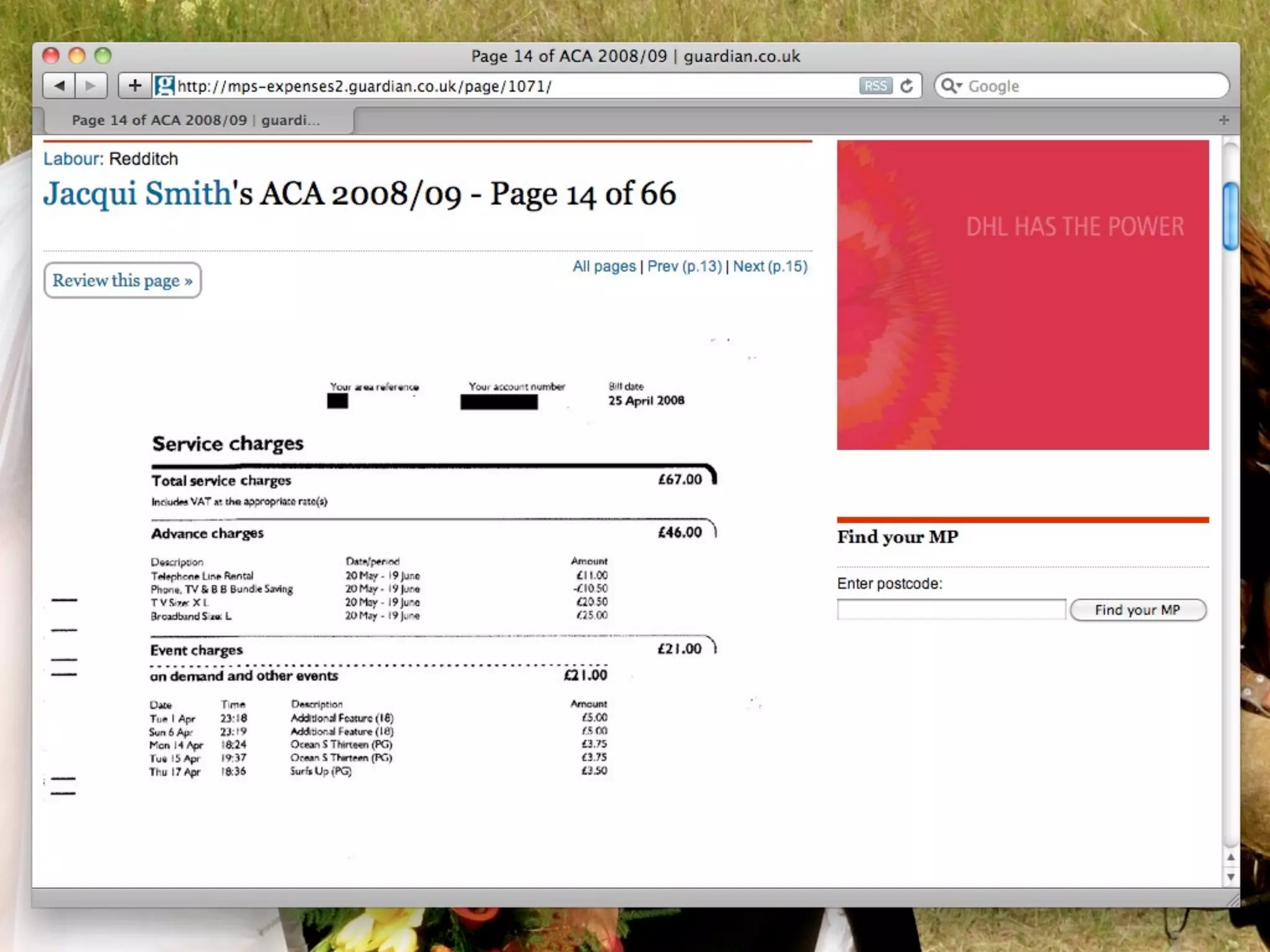Screen dimensions: 1270x952
Task: Click the Guardian favicon in address bar
Action: pyautogui.click(x=164, y=86)
